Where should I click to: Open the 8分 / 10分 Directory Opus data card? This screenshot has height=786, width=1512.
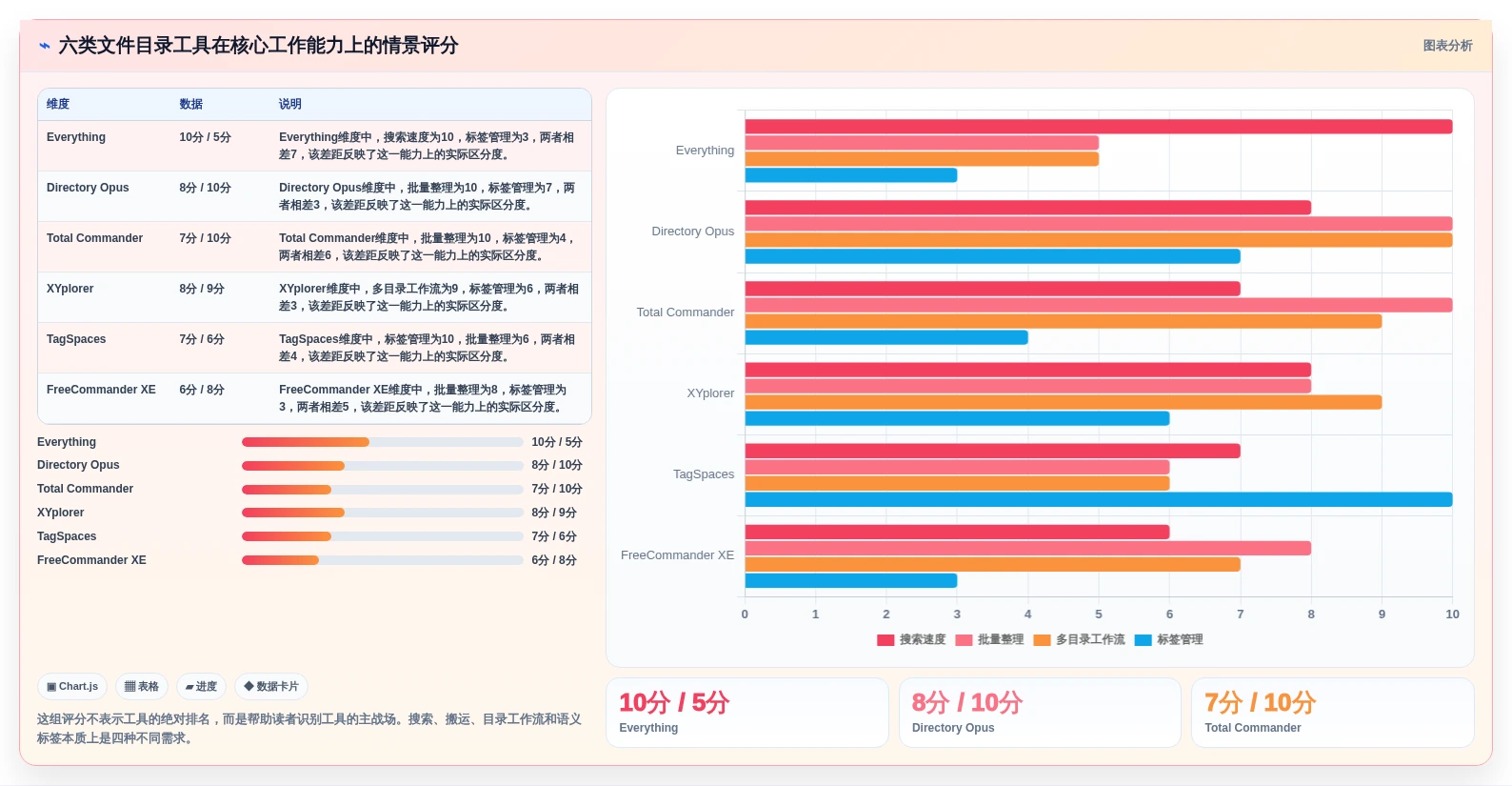coord(1040,713)
